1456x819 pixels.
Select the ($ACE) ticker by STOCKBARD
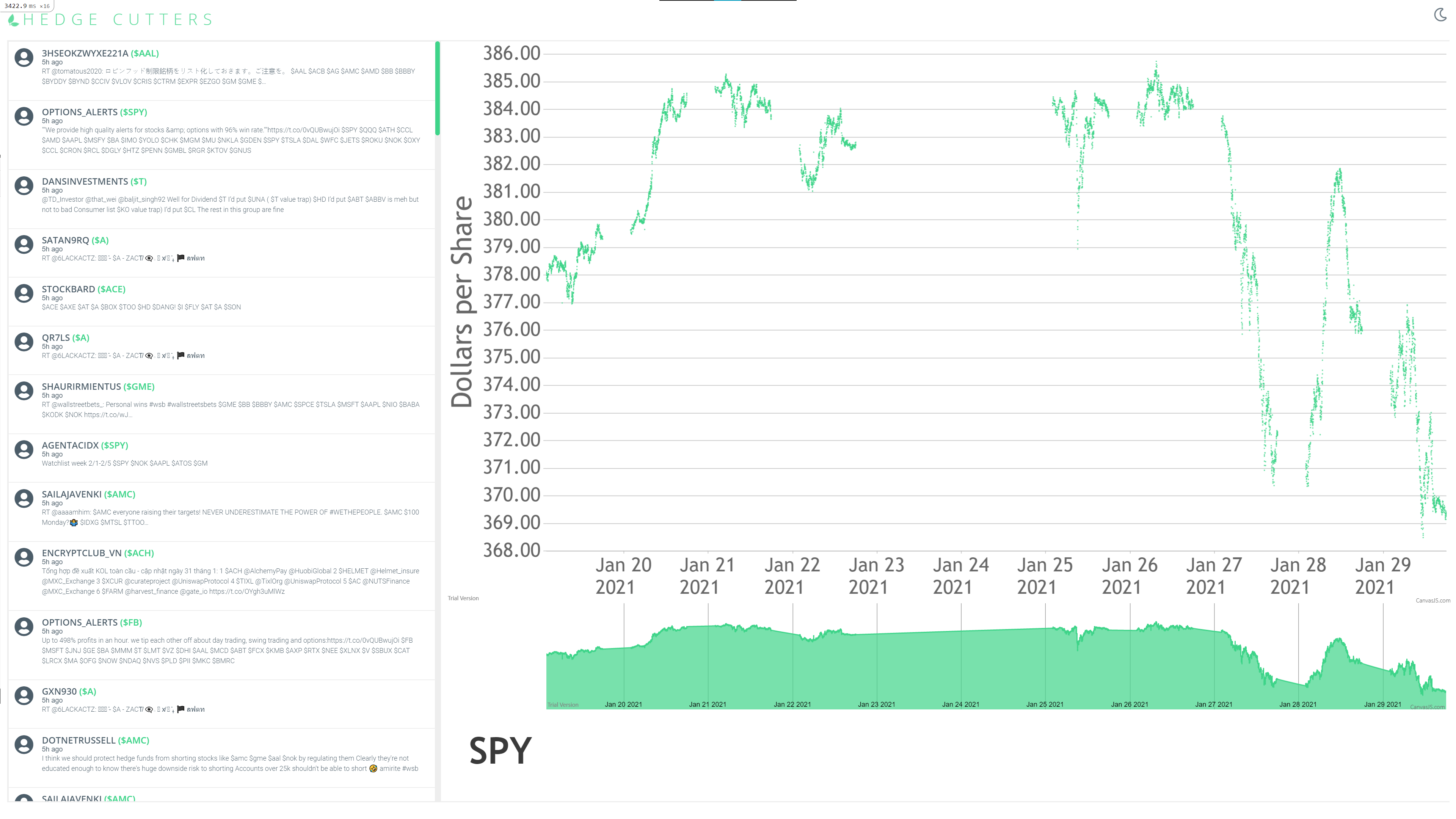pos(111,289)
